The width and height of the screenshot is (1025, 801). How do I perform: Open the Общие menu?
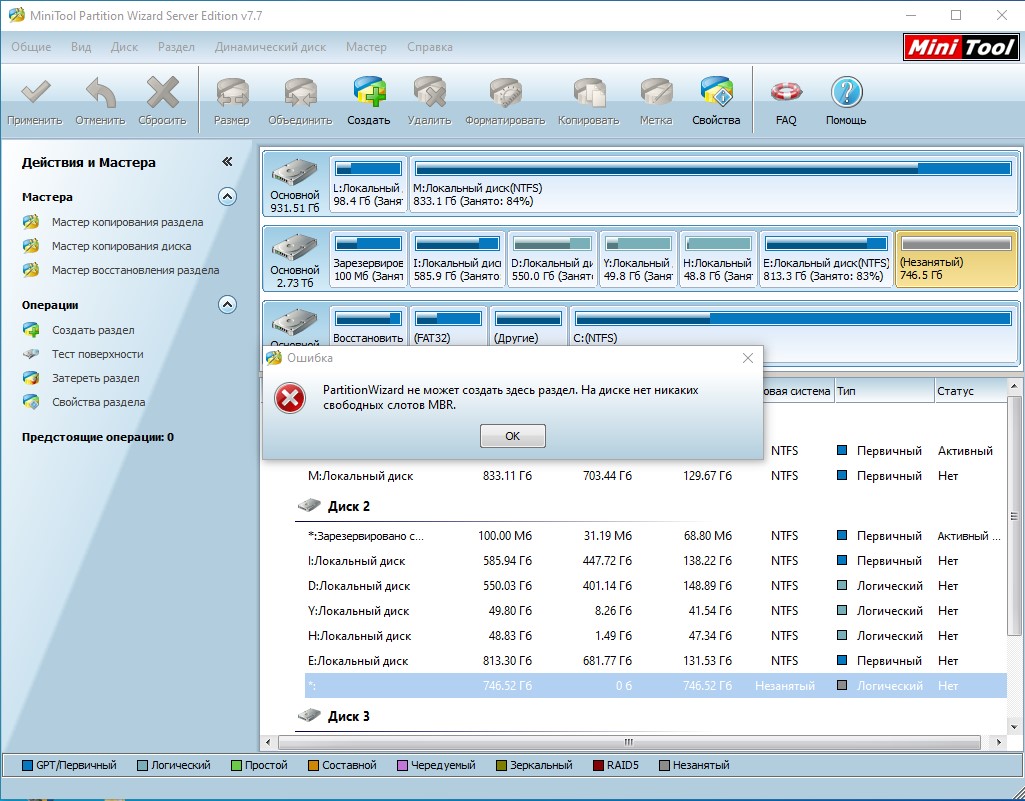coord(31,47)
